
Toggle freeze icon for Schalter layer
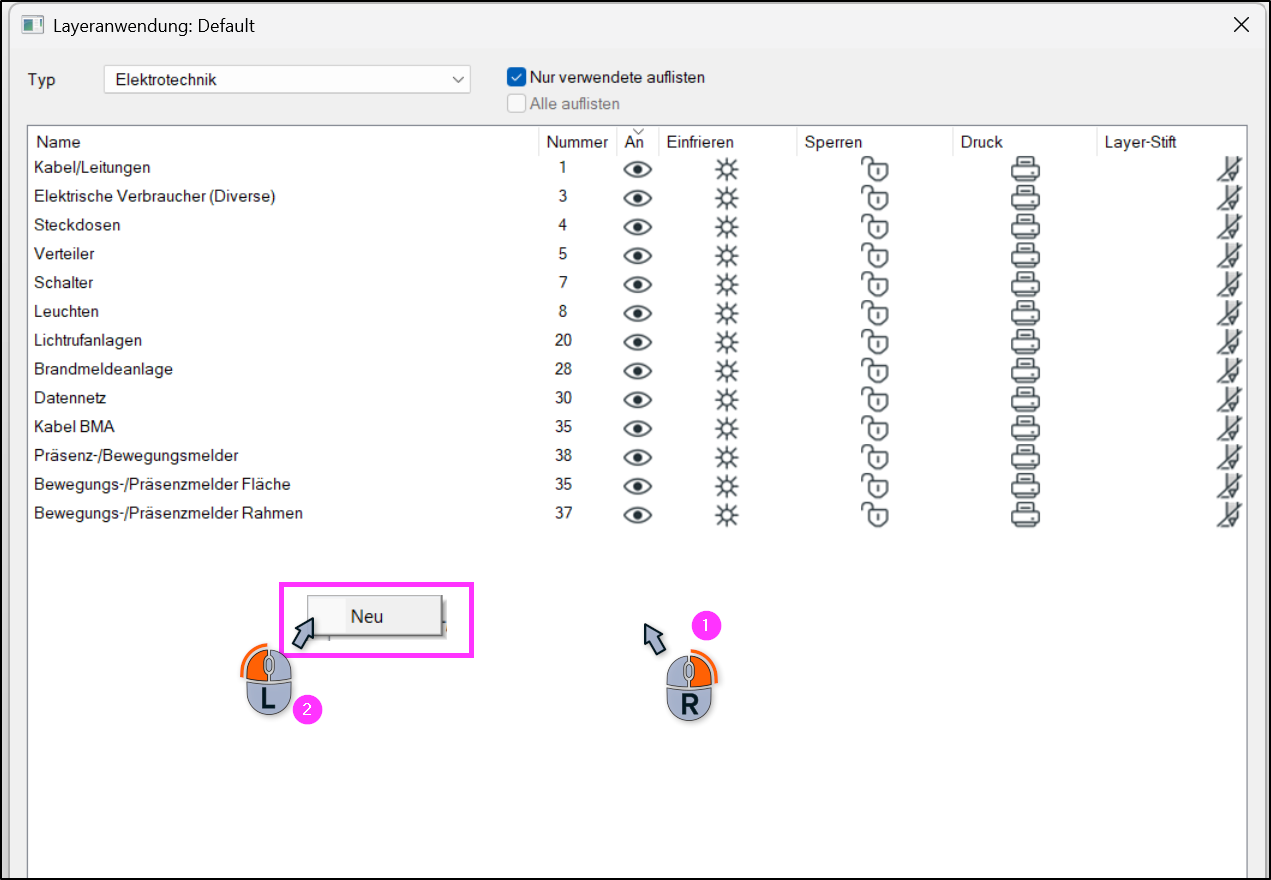coord(726,284)
